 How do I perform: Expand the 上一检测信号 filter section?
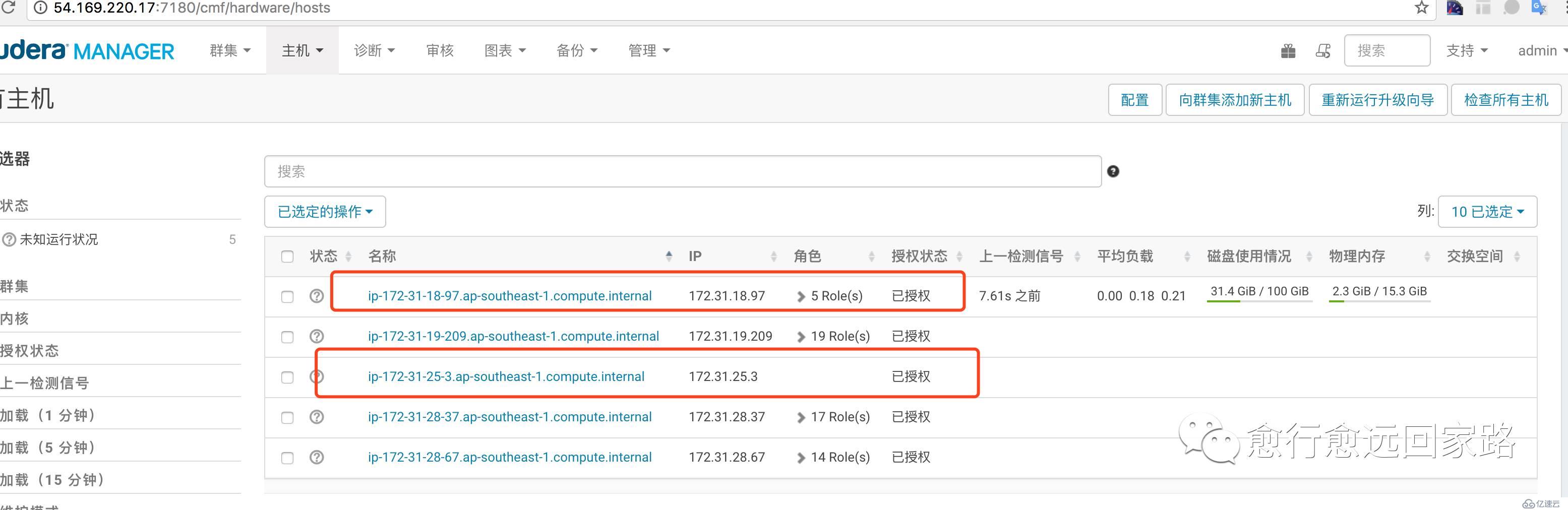coord(44,383)
